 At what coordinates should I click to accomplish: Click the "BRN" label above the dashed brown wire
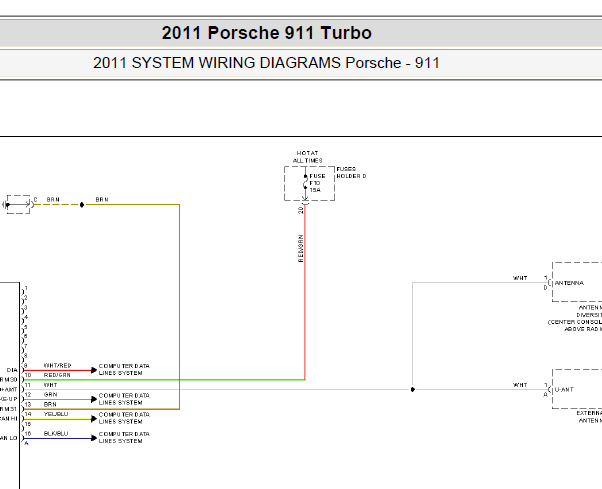point(53,200)
